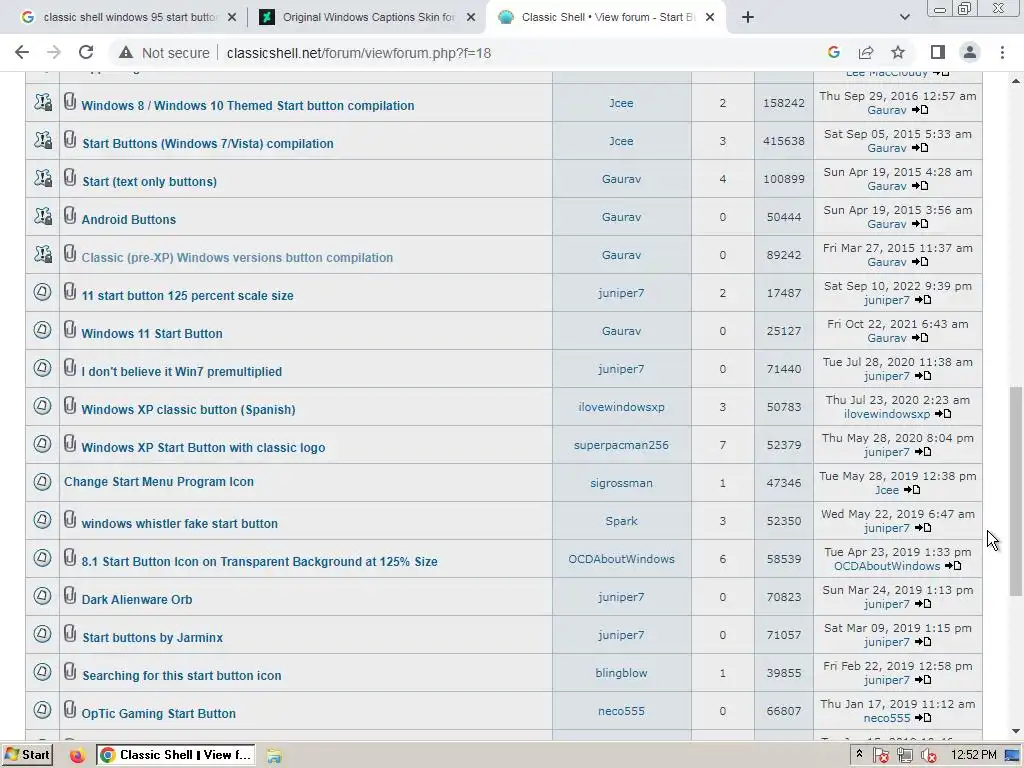Jump to latest post in Windows 8 / 10 compilation row
Viewport: 1024px width, 768px height.
[920, 110]
